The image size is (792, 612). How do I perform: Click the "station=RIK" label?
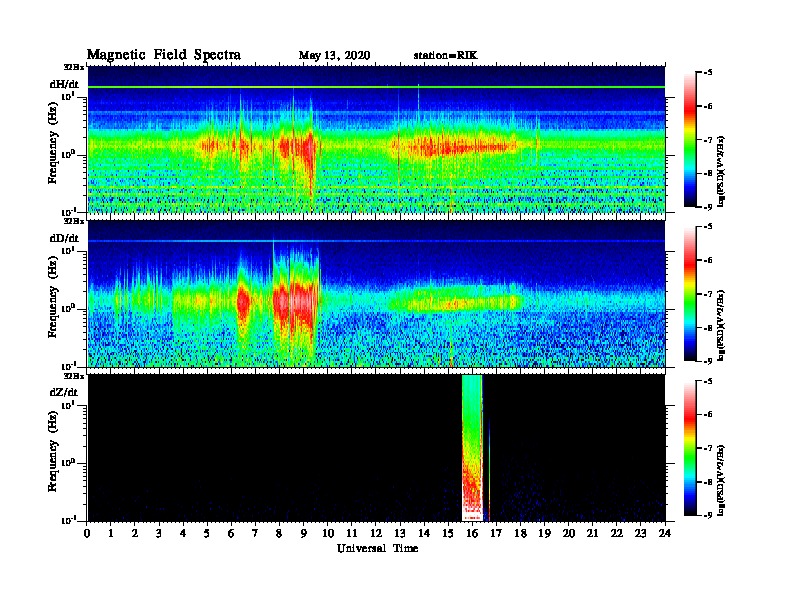point(446,55)
